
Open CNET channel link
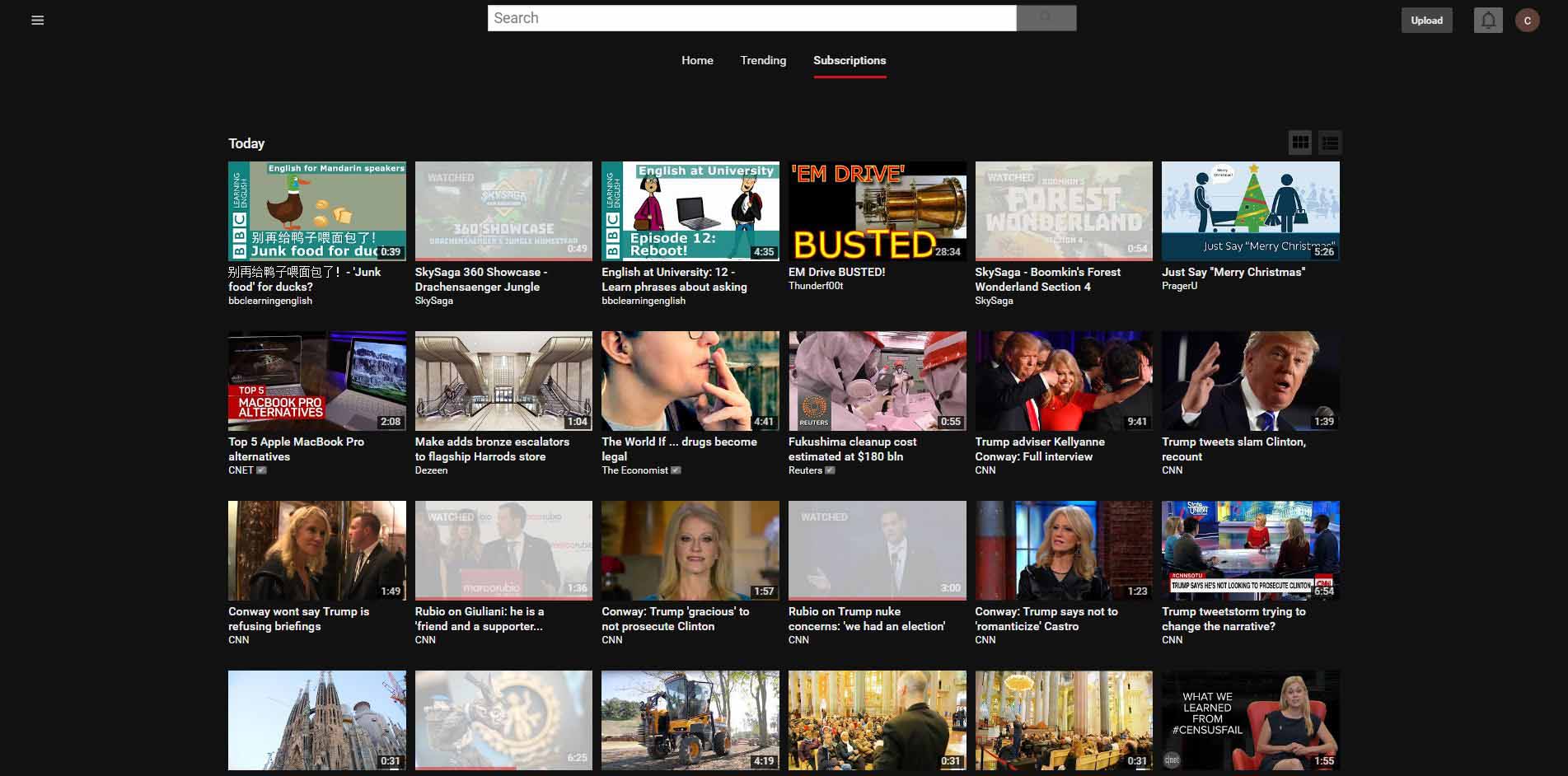241,470
